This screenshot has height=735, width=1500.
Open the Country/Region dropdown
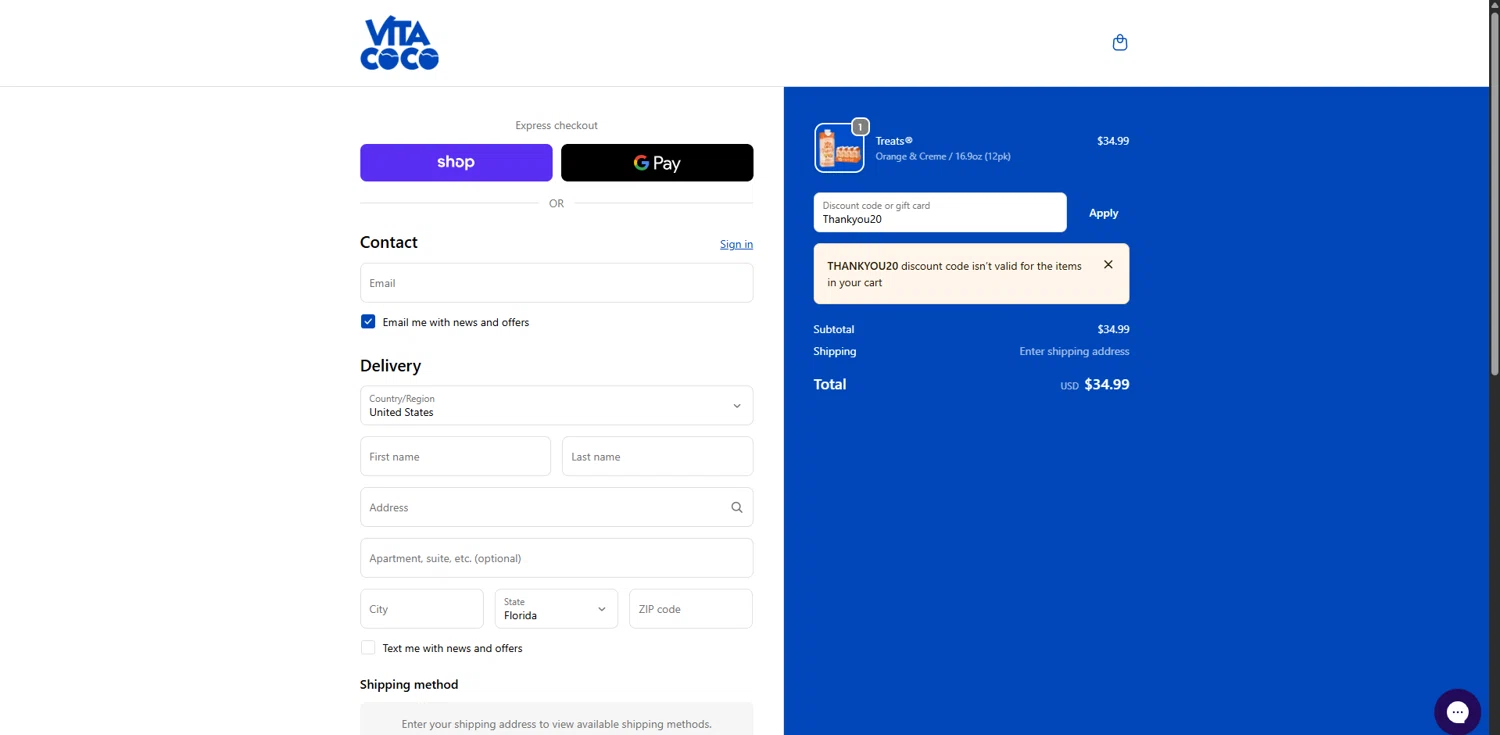coord(556,405)
